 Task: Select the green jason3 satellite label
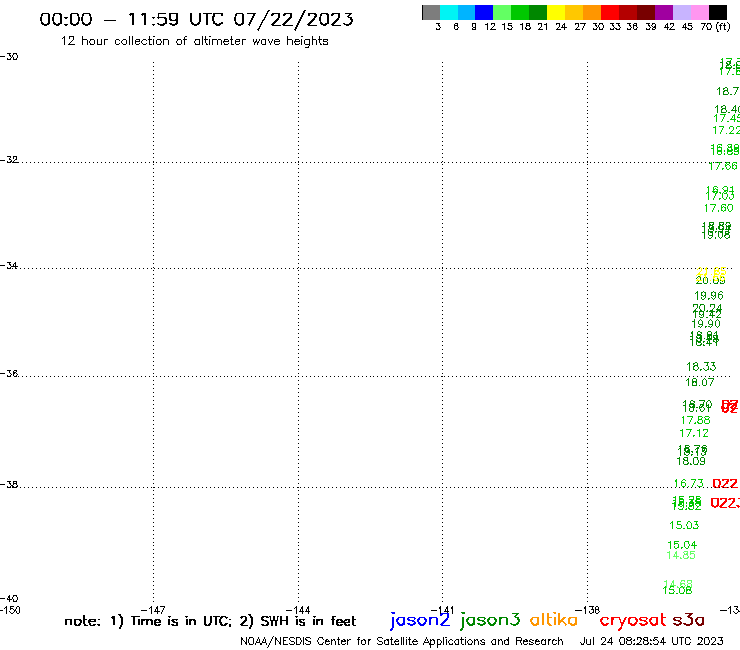tap(490, 620)
